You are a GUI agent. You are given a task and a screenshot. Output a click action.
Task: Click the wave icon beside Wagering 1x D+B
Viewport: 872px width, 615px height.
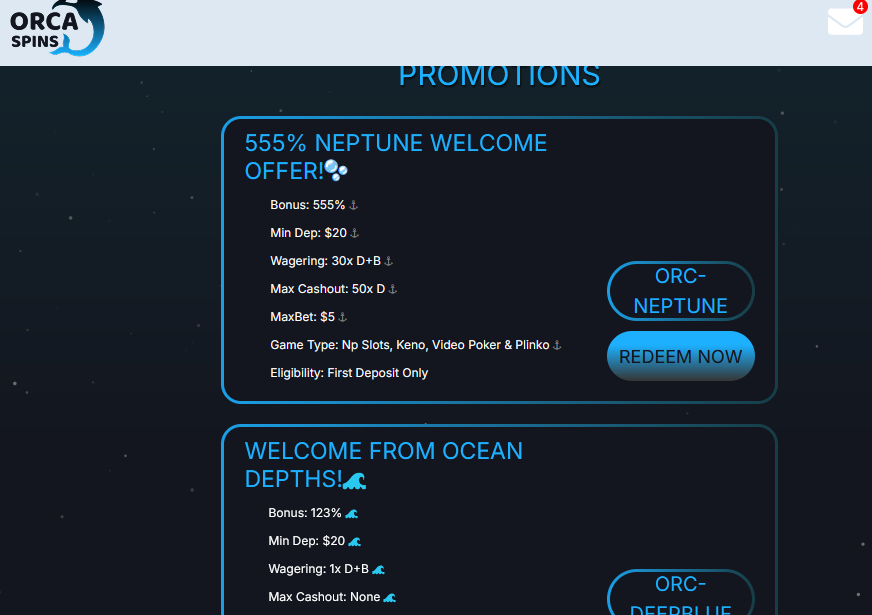[379, 569]
